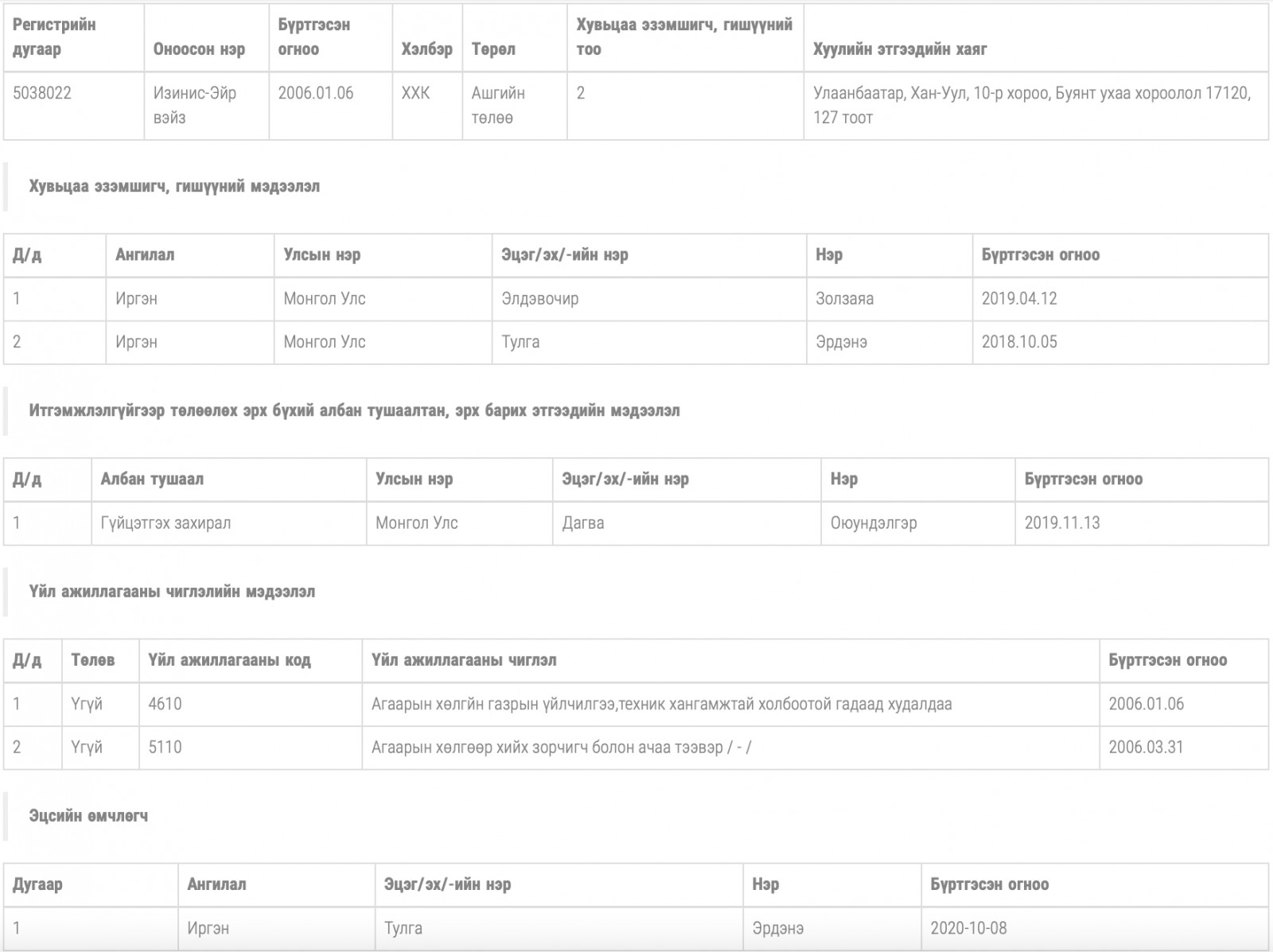The image size is (1273, 952).
Task: Select shareholder name Золзаяа
Action: pos(844,299)
